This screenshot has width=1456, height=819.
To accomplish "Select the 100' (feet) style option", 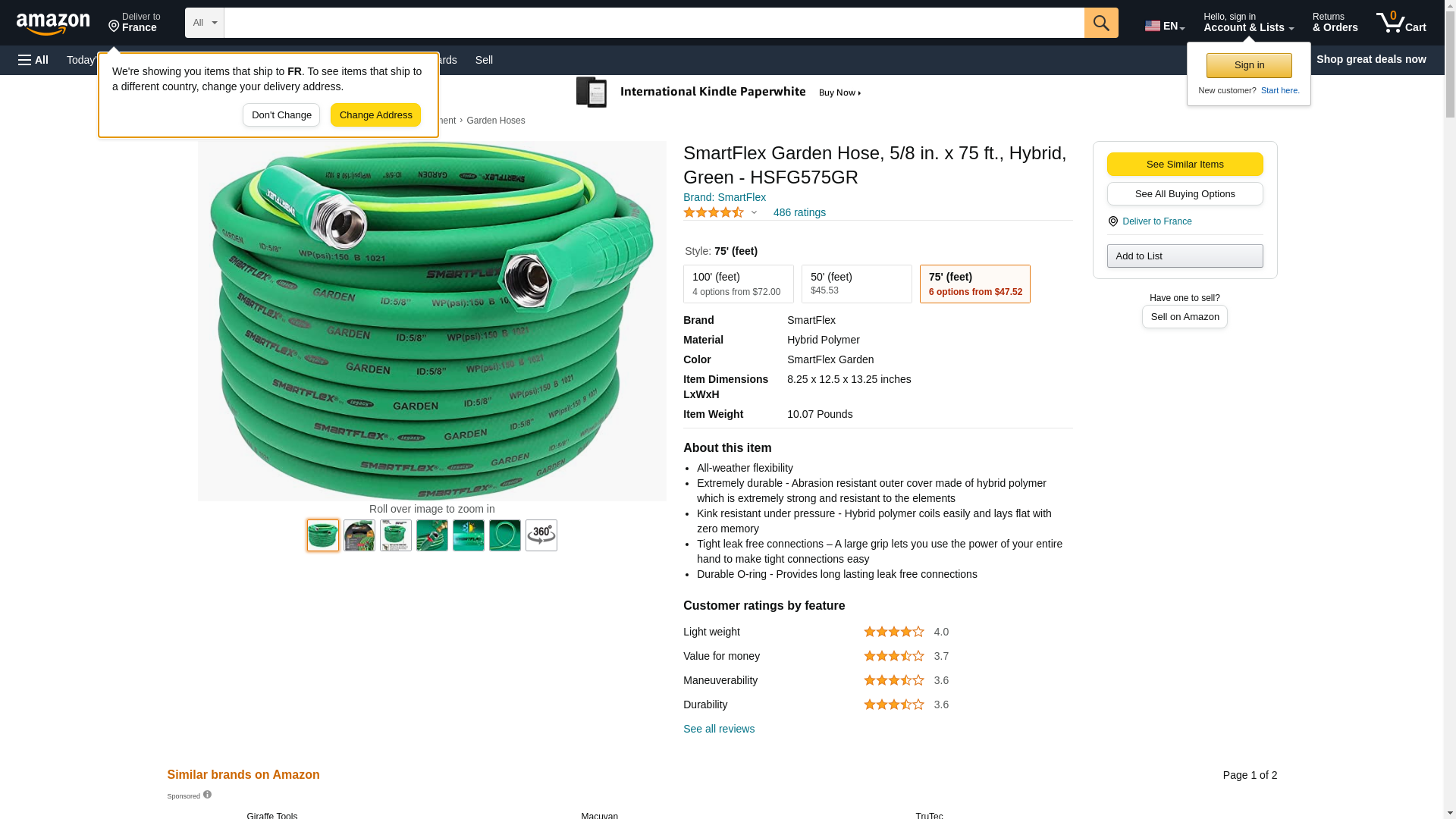I will coord(738,284).
